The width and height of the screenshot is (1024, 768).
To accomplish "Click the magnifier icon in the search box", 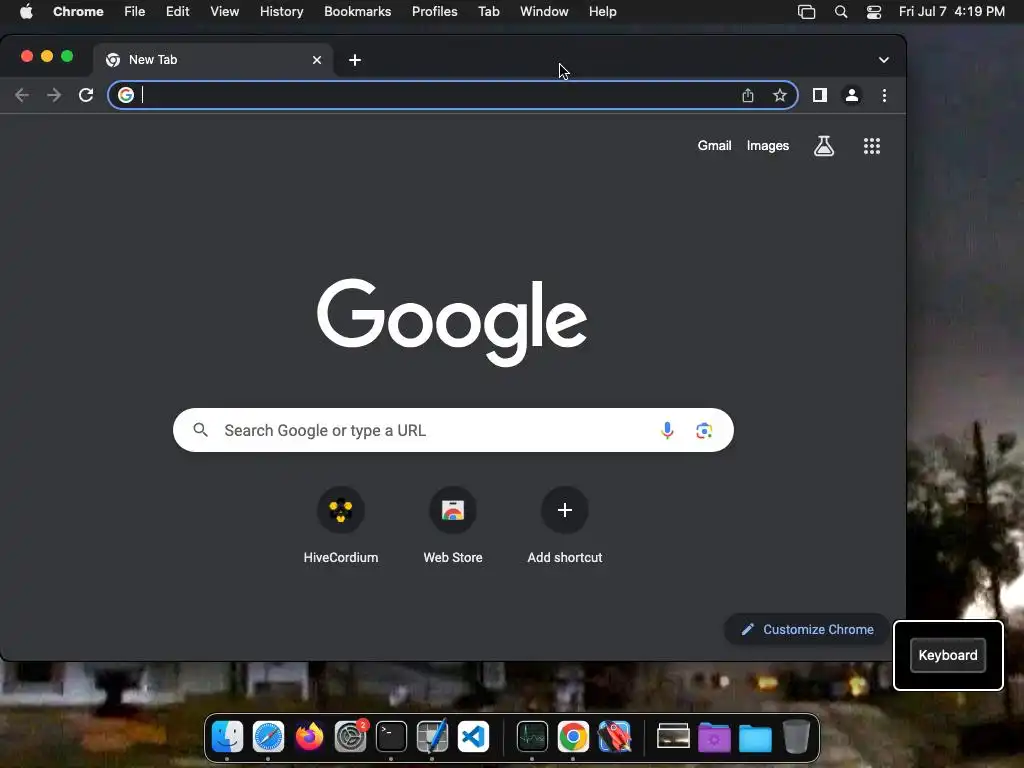I will tap(200, 430).
